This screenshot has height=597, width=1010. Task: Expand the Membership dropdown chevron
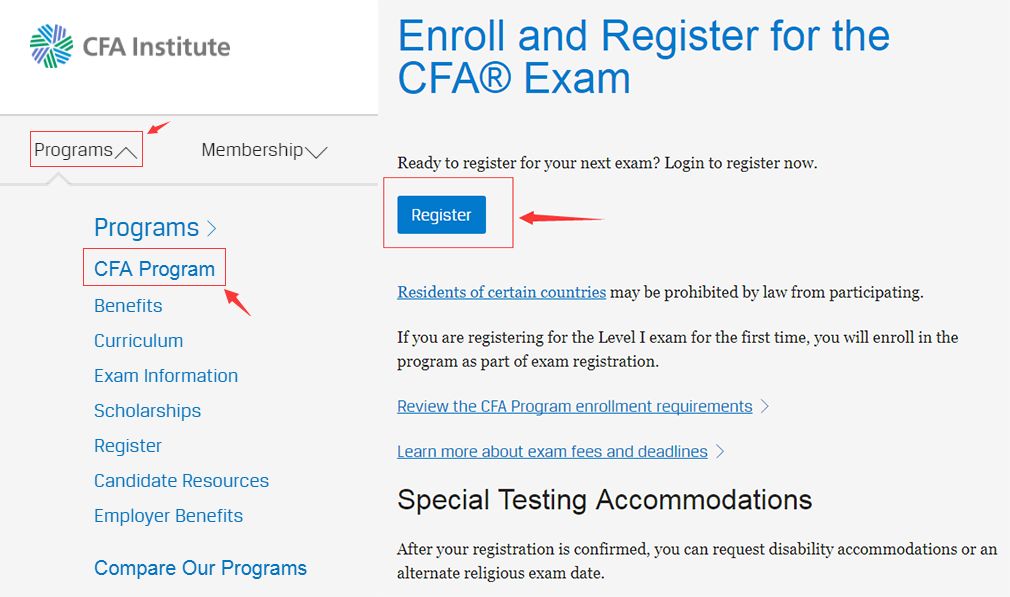click(x=316, y=152)
